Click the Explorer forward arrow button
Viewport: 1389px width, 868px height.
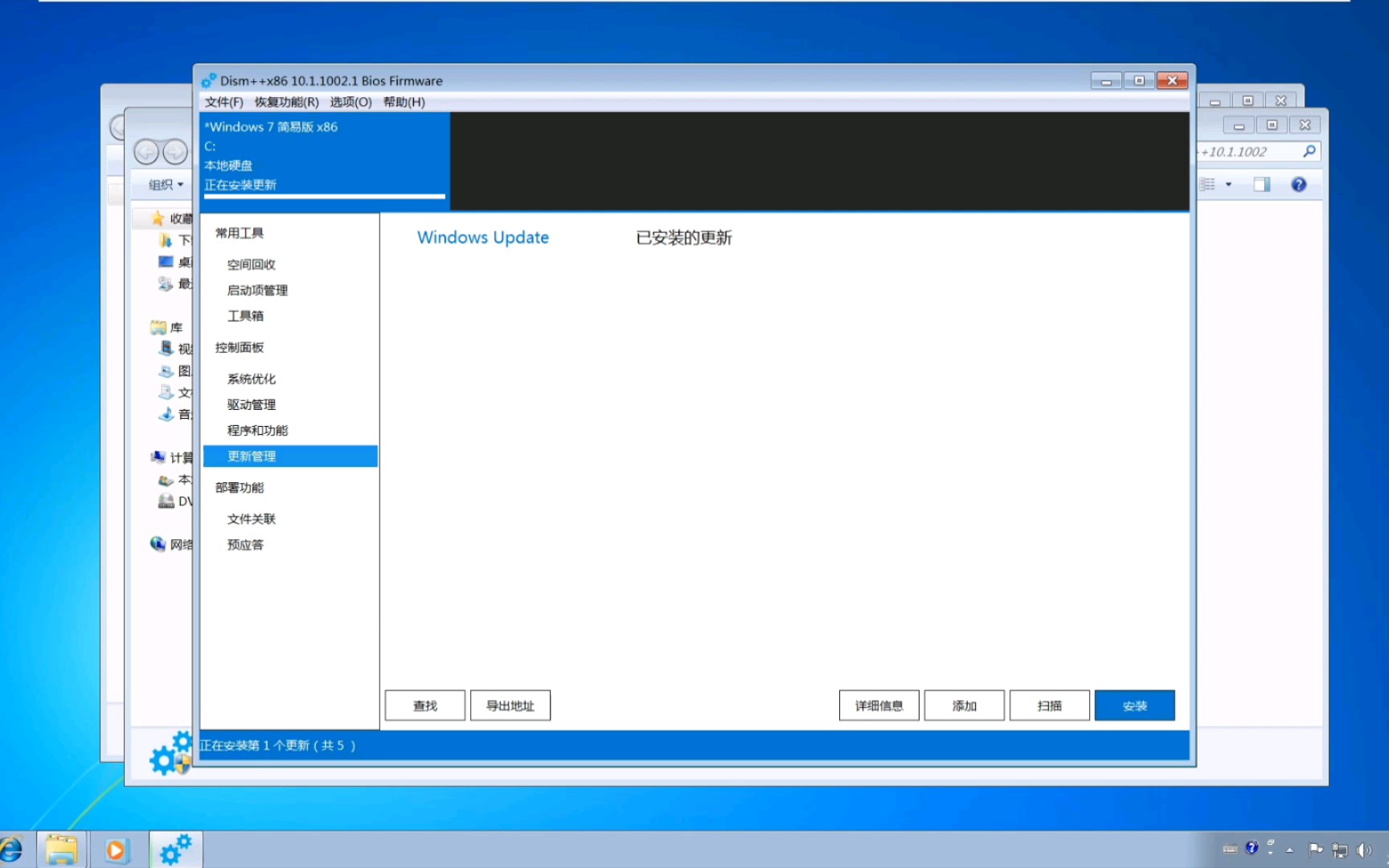pyautogui.click(x=174, y=151)
